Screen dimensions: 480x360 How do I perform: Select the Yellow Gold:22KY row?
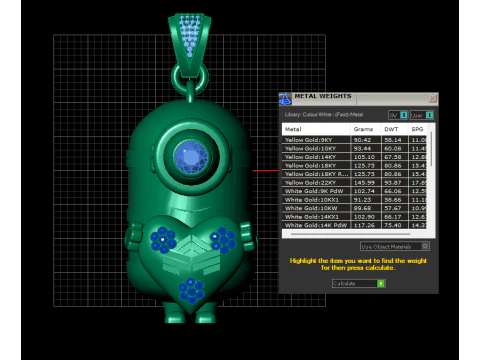354,183
